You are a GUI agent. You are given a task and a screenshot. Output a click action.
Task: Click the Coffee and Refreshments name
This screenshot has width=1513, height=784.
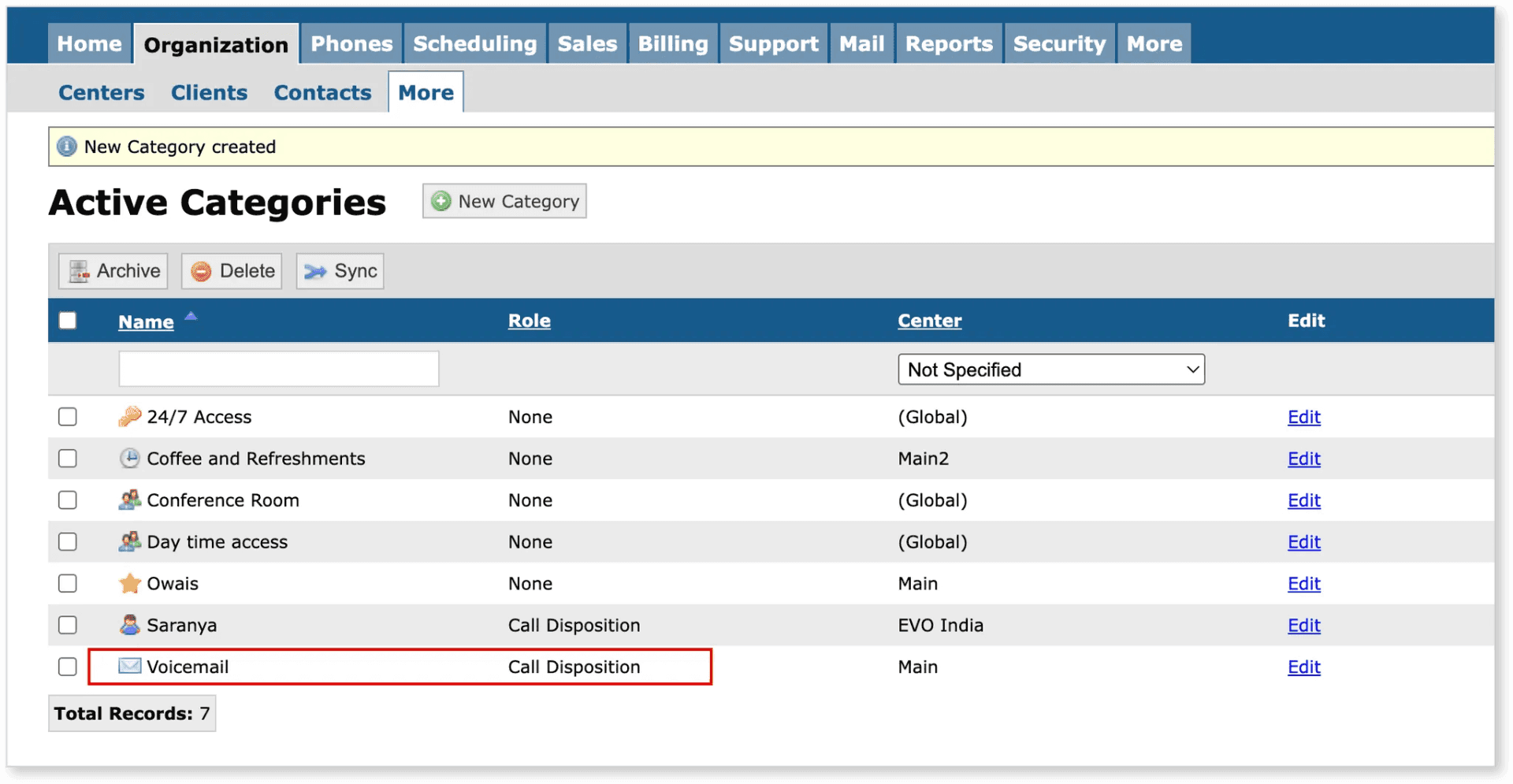click(x=256, y=459)
